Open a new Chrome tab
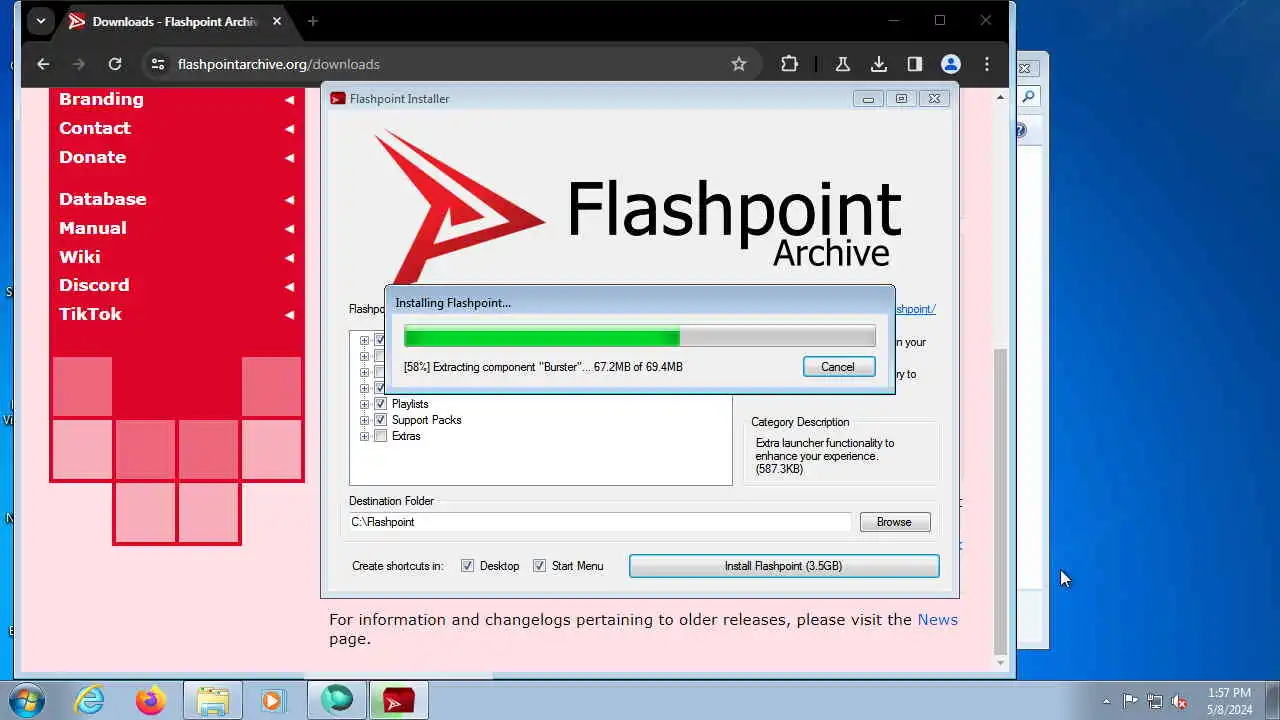This screenshot has height=720, width=1280. (x=313, y=21)
